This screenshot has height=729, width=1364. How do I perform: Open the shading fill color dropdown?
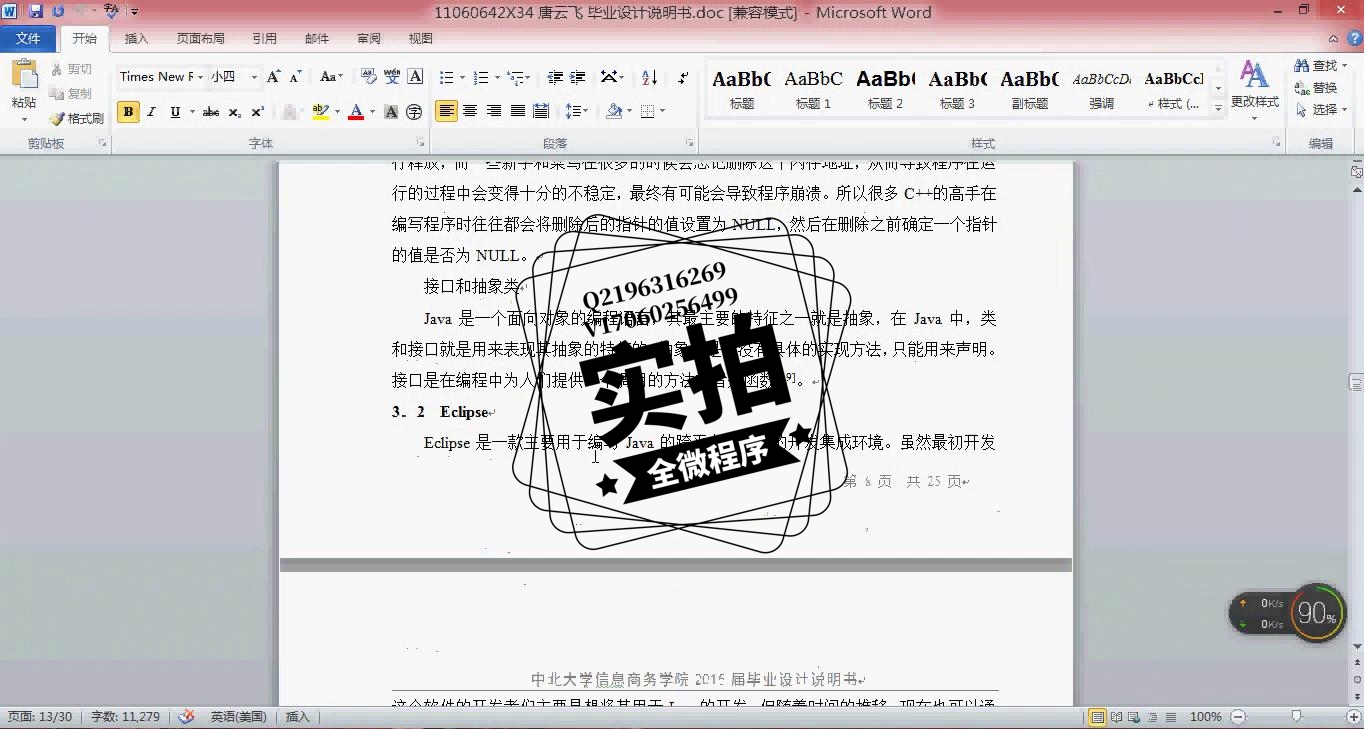630,111
